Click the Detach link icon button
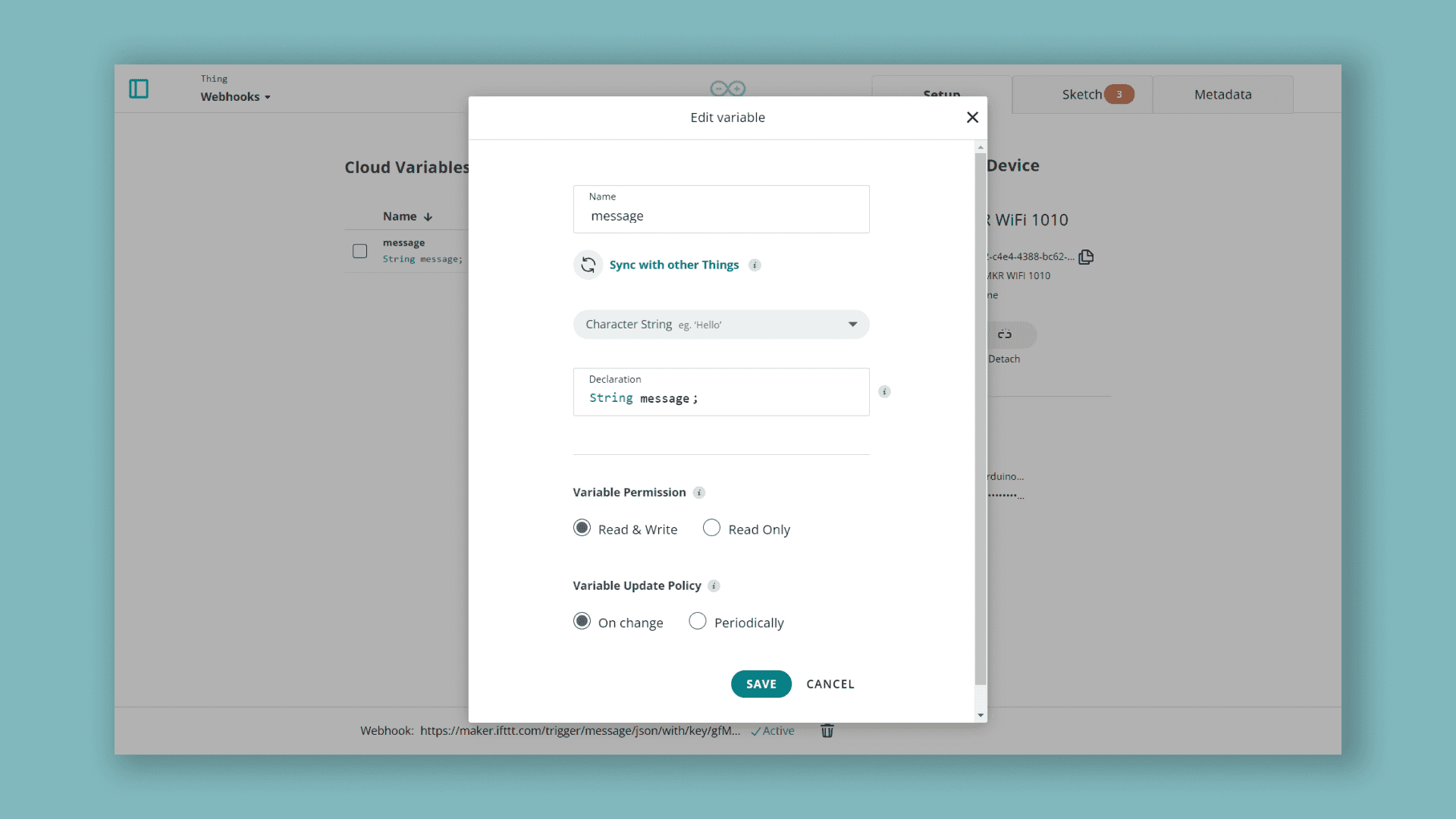The width and height of the screenshot is (1456, 819). pos(1006,334)
